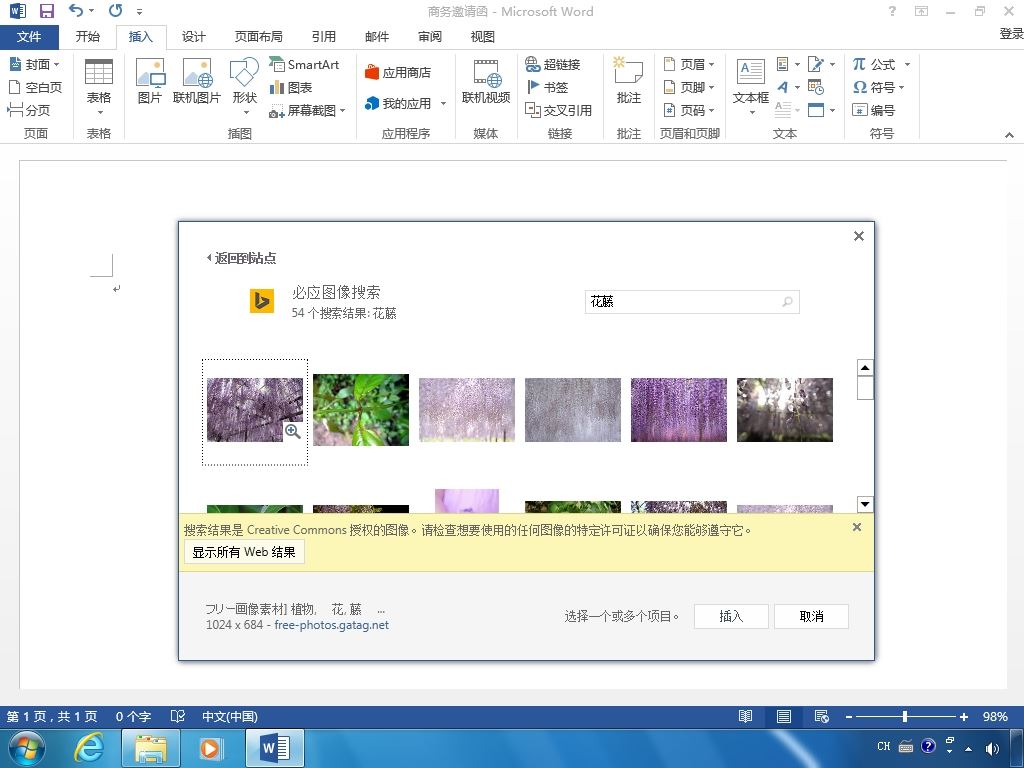Viewport: 1024px width, 768px height.
Task: Add a bookmark with 书签
Action: 547,87
